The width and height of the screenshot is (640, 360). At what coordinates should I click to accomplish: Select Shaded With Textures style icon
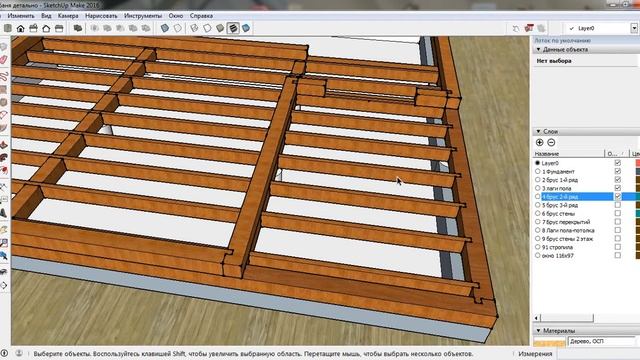(233, 28)
